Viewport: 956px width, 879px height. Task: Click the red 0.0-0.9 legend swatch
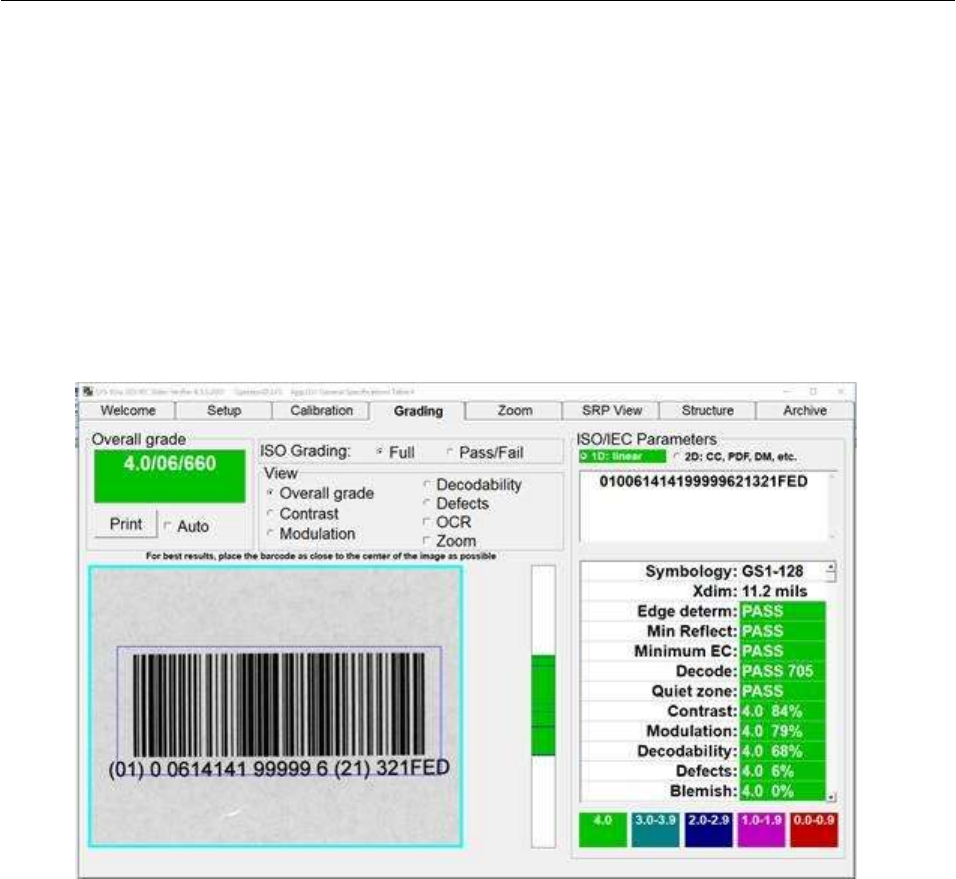814,830
